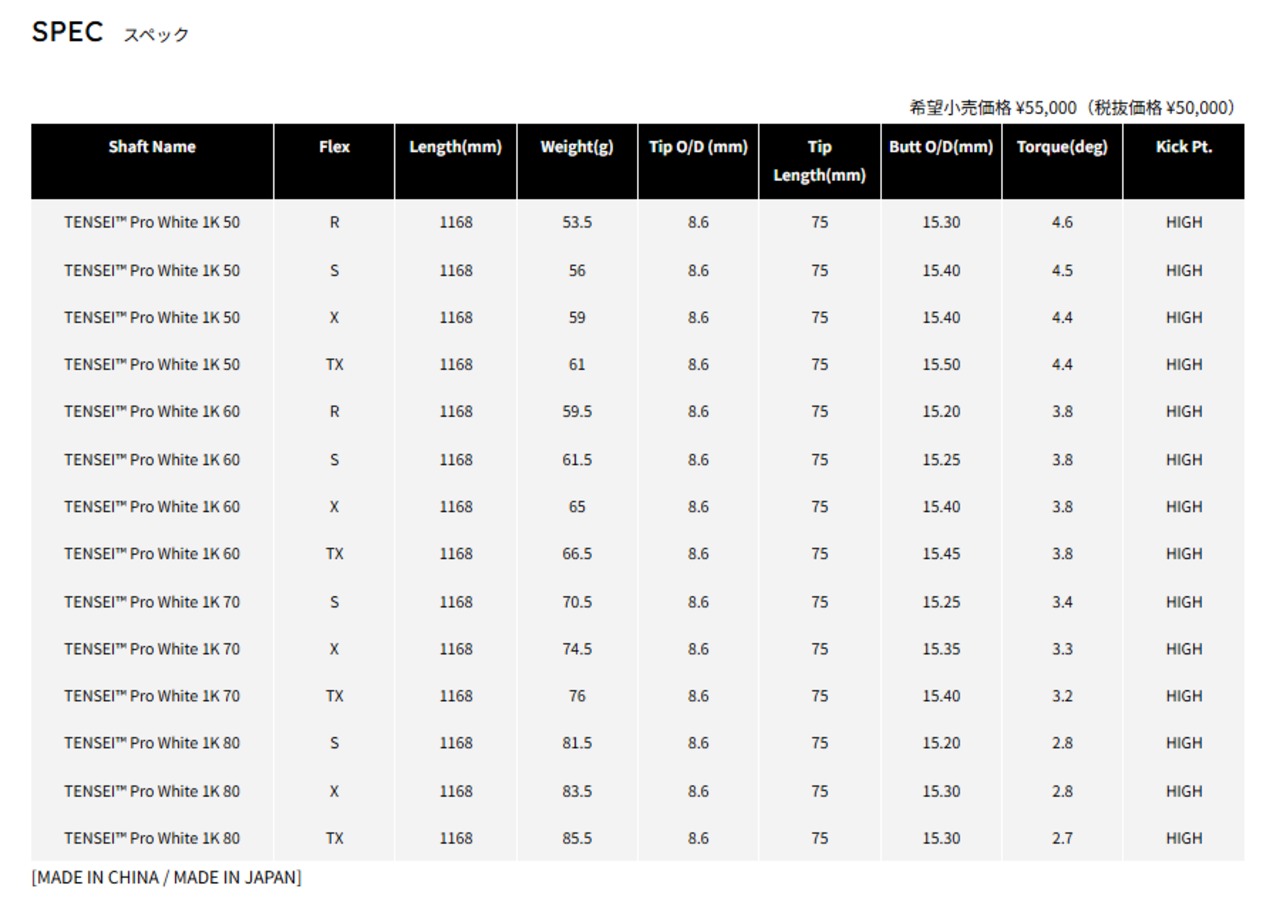Image resolution: width=1280 pixels, height=912 pixels.
Task: Select the 15.45 butt diameter value
Action: 941,554
